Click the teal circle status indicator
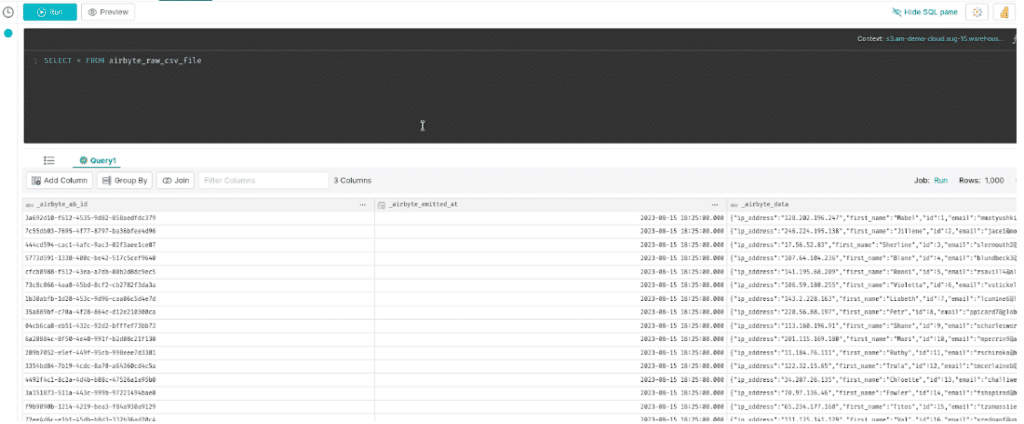Screen dimensions: 1024x424 [9, 34]
